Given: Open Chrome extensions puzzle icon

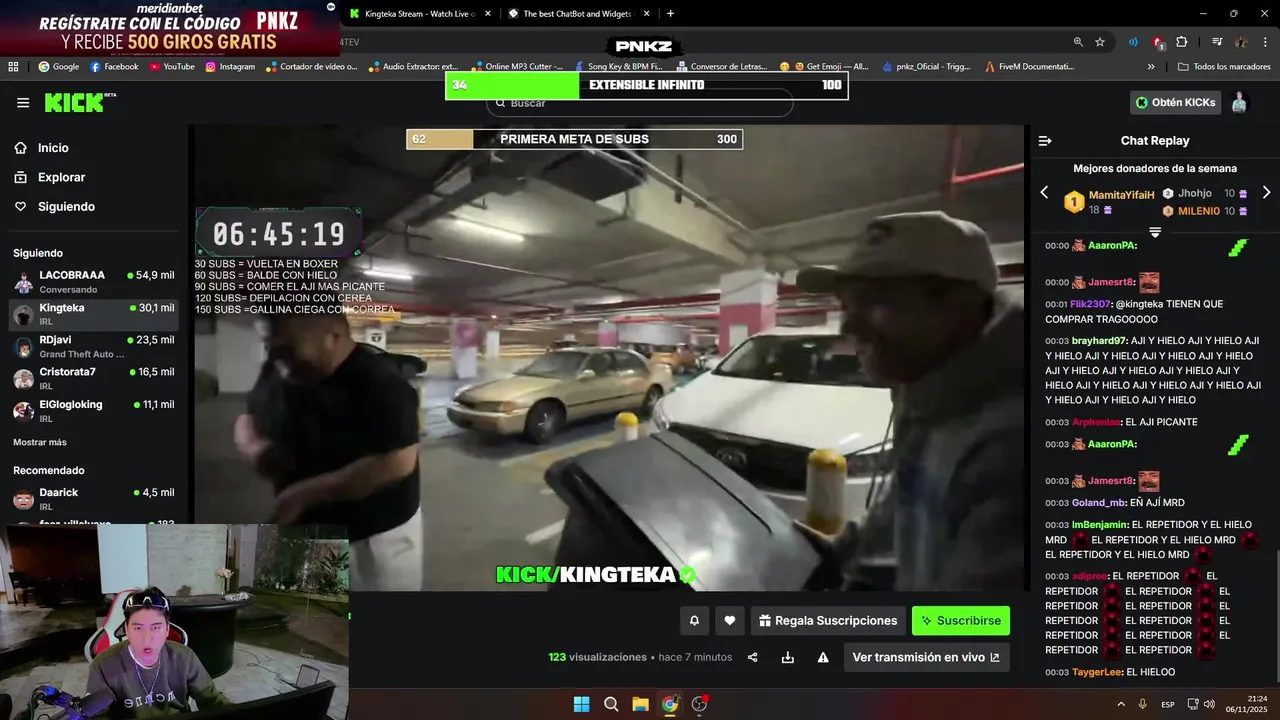Looking at the screenshot, I should (1182, 42).
